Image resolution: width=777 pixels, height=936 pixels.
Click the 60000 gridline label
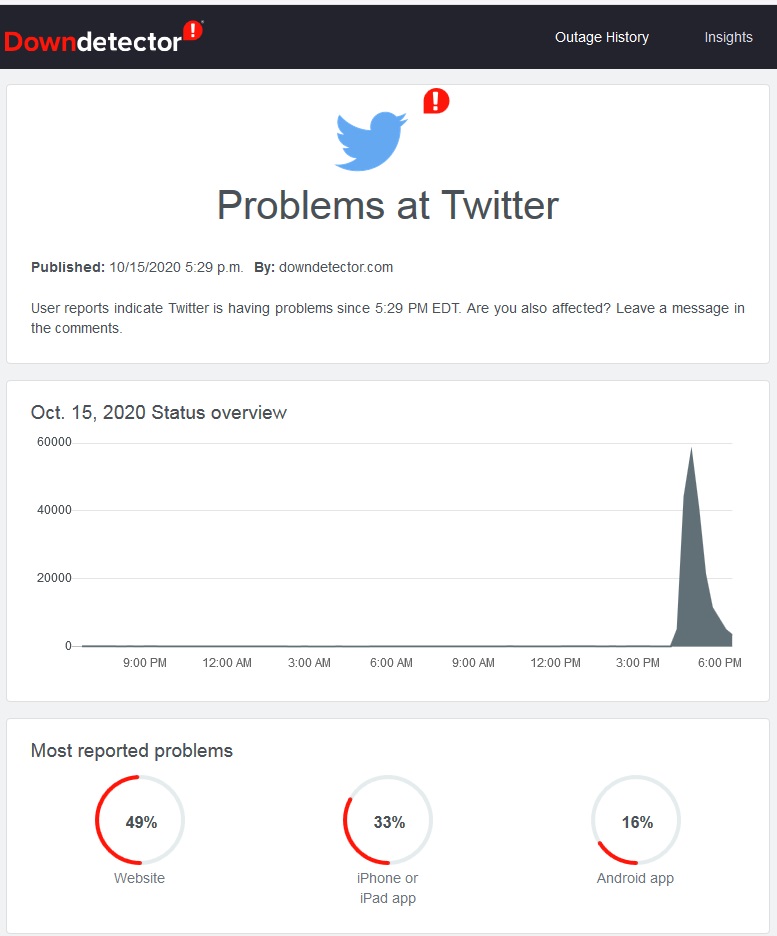point(54,442)
